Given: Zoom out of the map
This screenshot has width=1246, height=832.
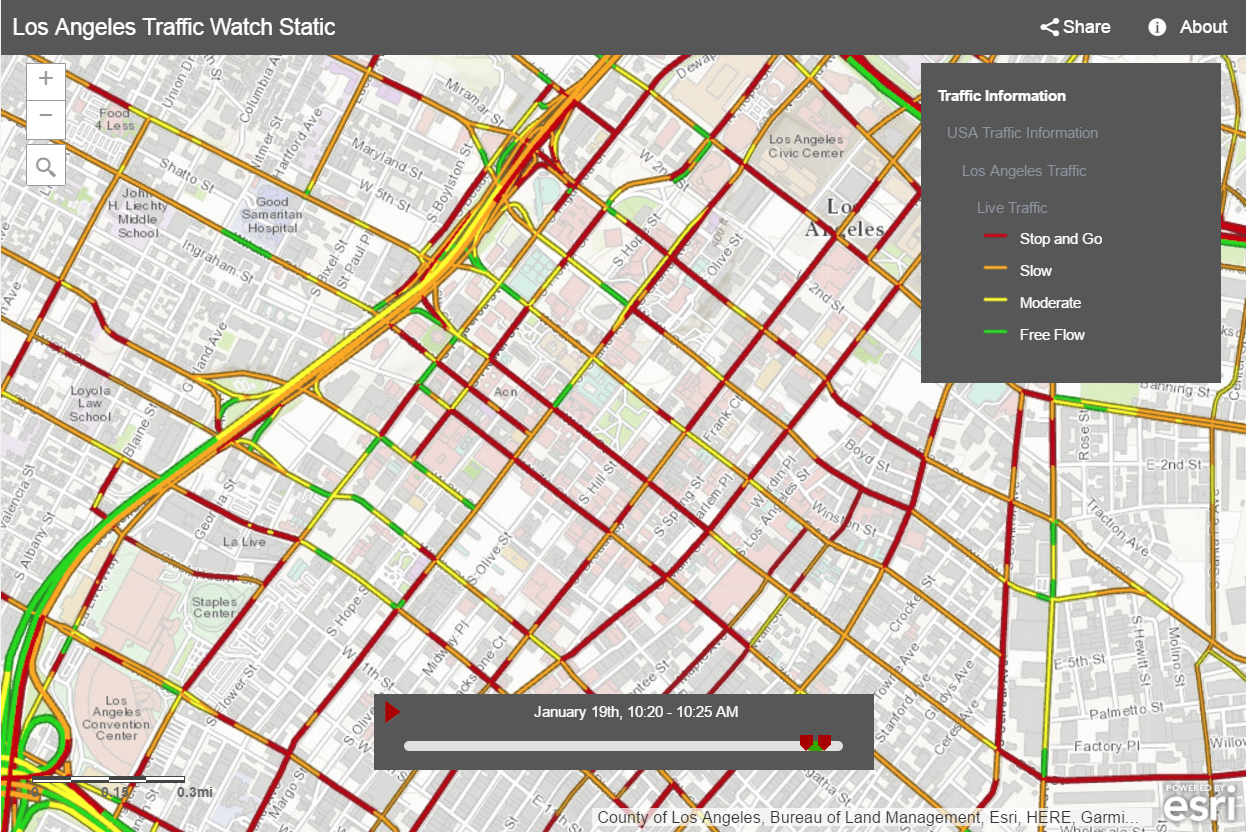Looking at the screenshot, I should [46, 119].
